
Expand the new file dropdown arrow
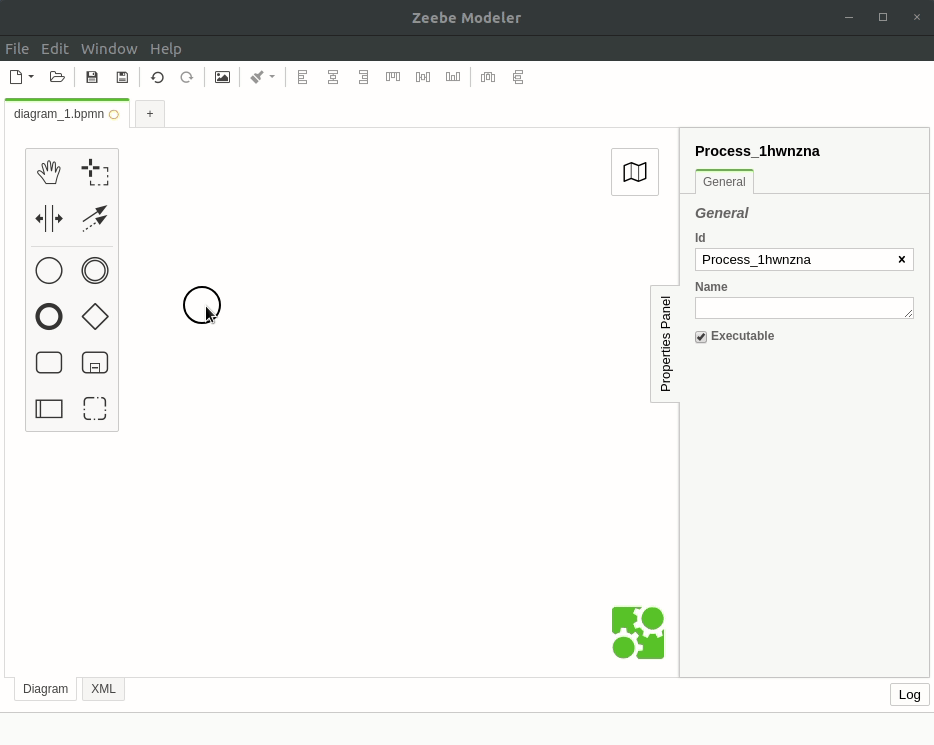point(31,77)
